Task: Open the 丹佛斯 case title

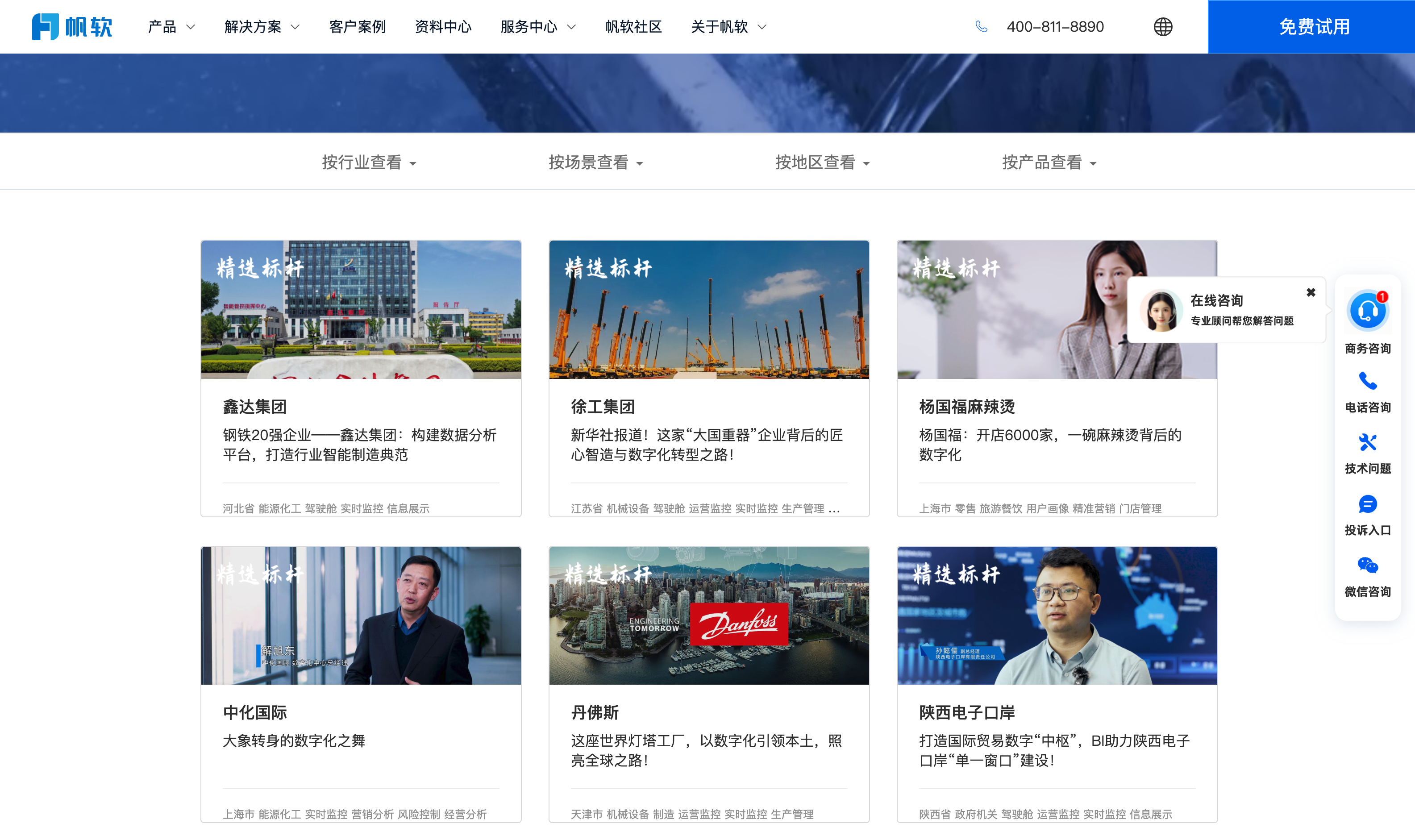Action: coord(594,712)
